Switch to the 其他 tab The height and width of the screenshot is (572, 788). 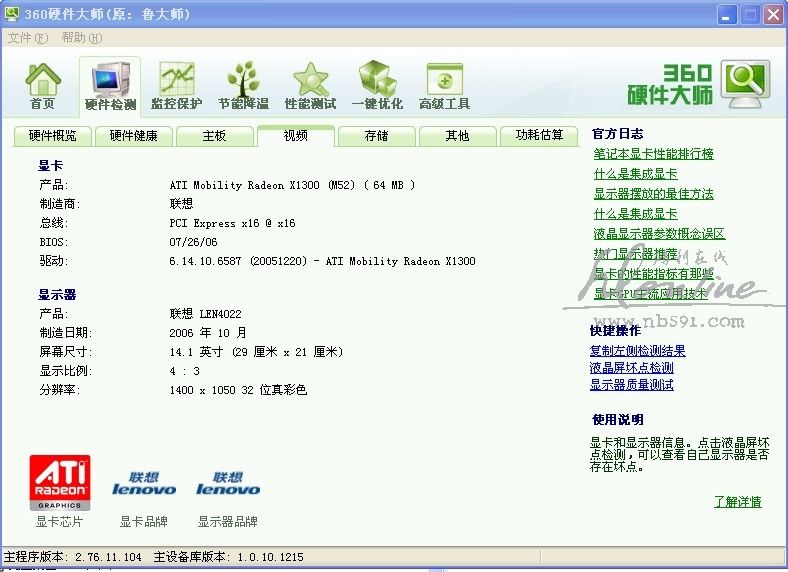click(457, 136)
